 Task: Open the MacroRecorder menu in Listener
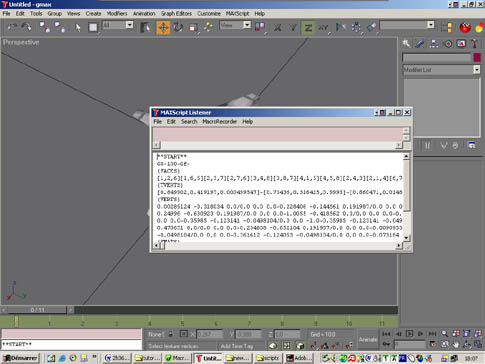click(x=219, y=122)
